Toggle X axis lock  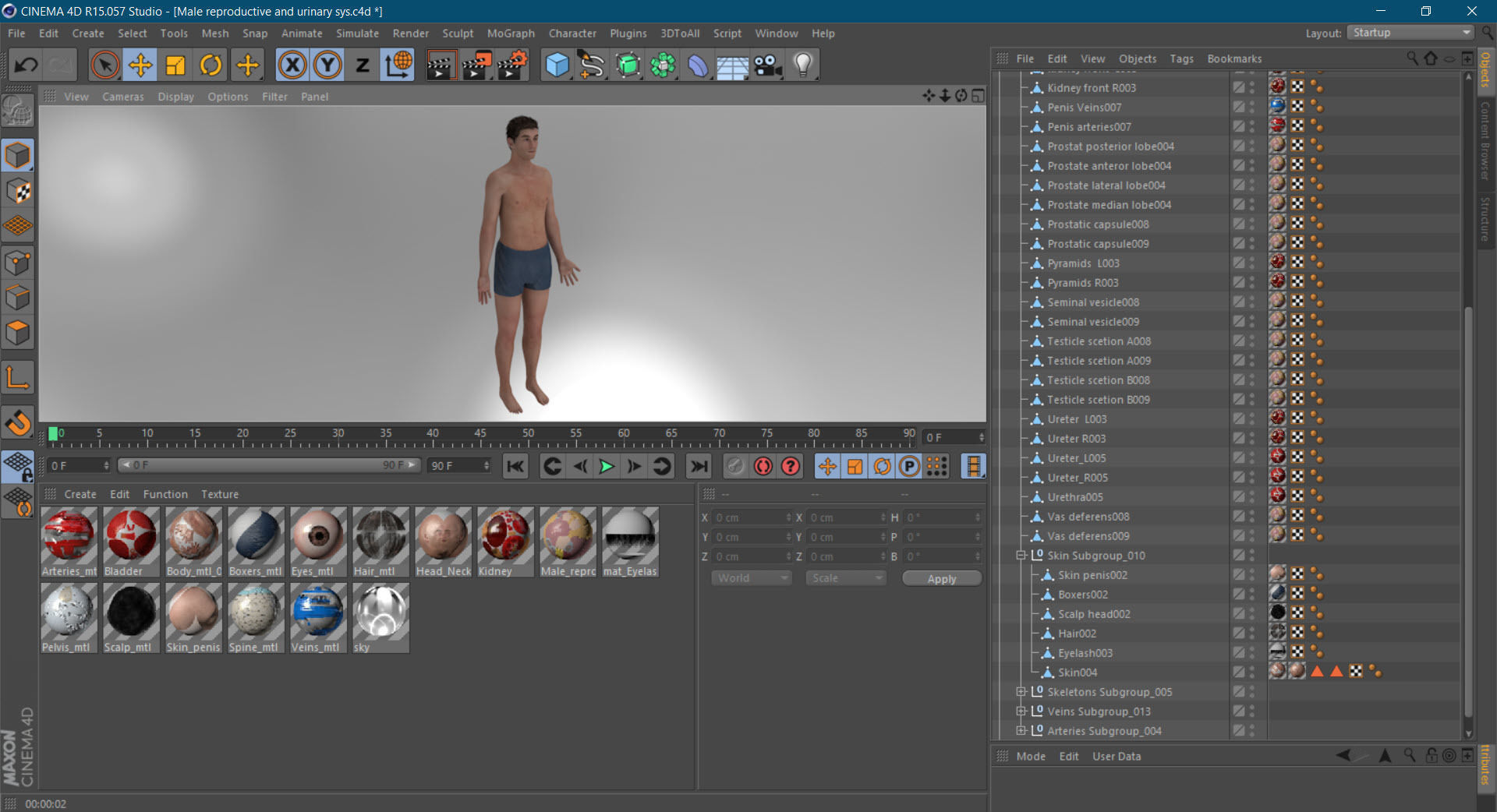tap(292, 65)
